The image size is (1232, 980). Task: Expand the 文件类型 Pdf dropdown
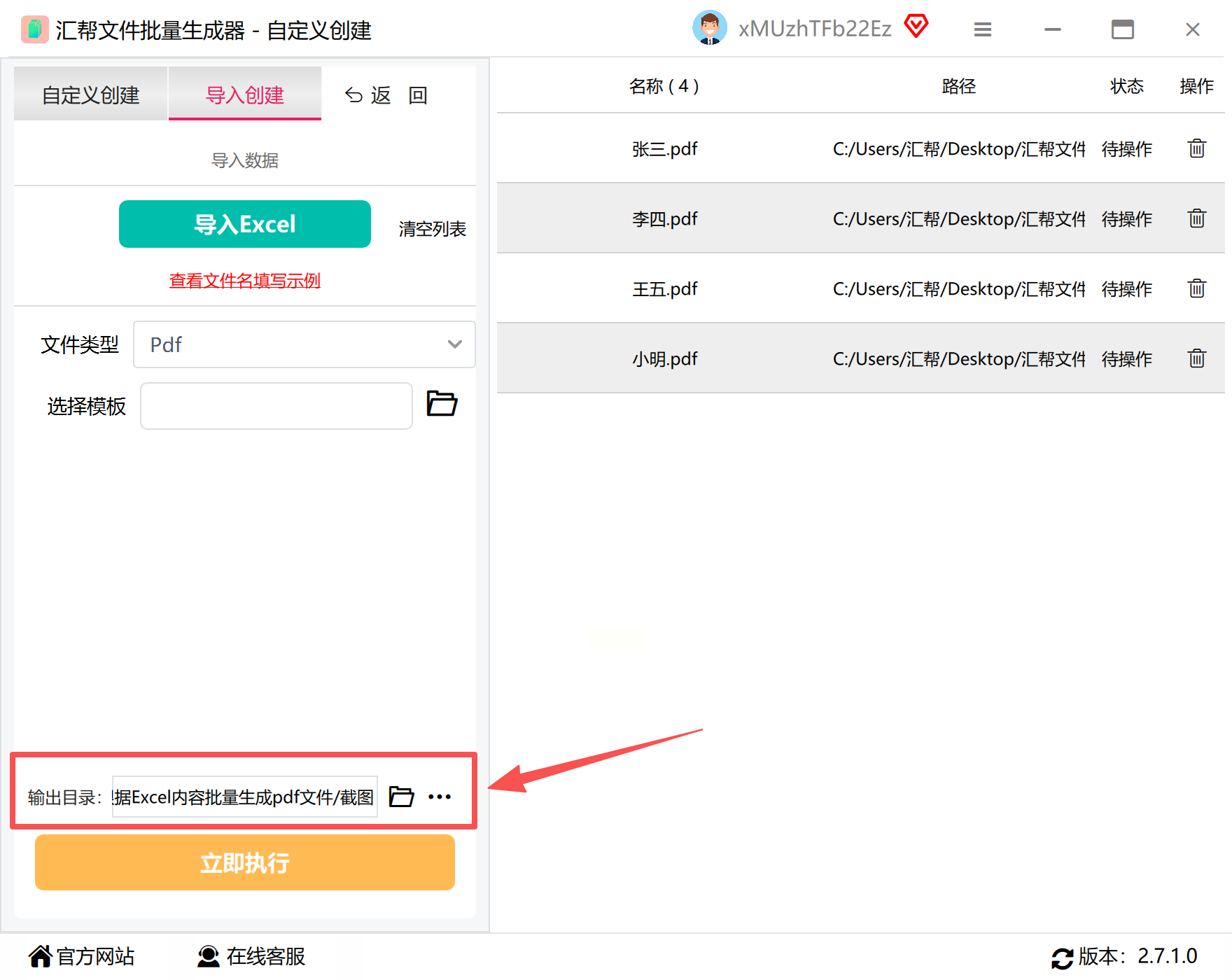304,344
